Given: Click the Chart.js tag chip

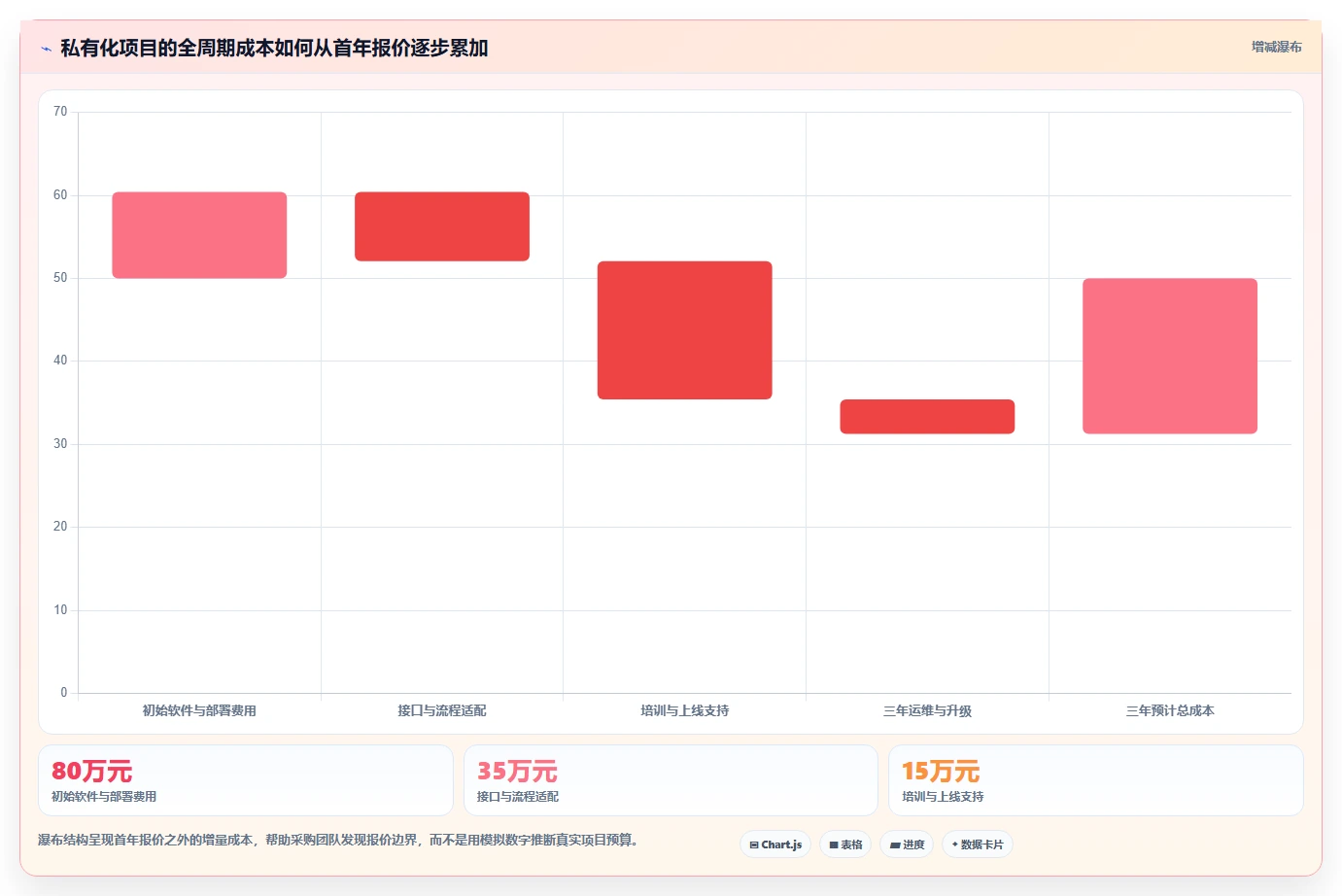Looking at the screenshot, I should click(775, 844).
